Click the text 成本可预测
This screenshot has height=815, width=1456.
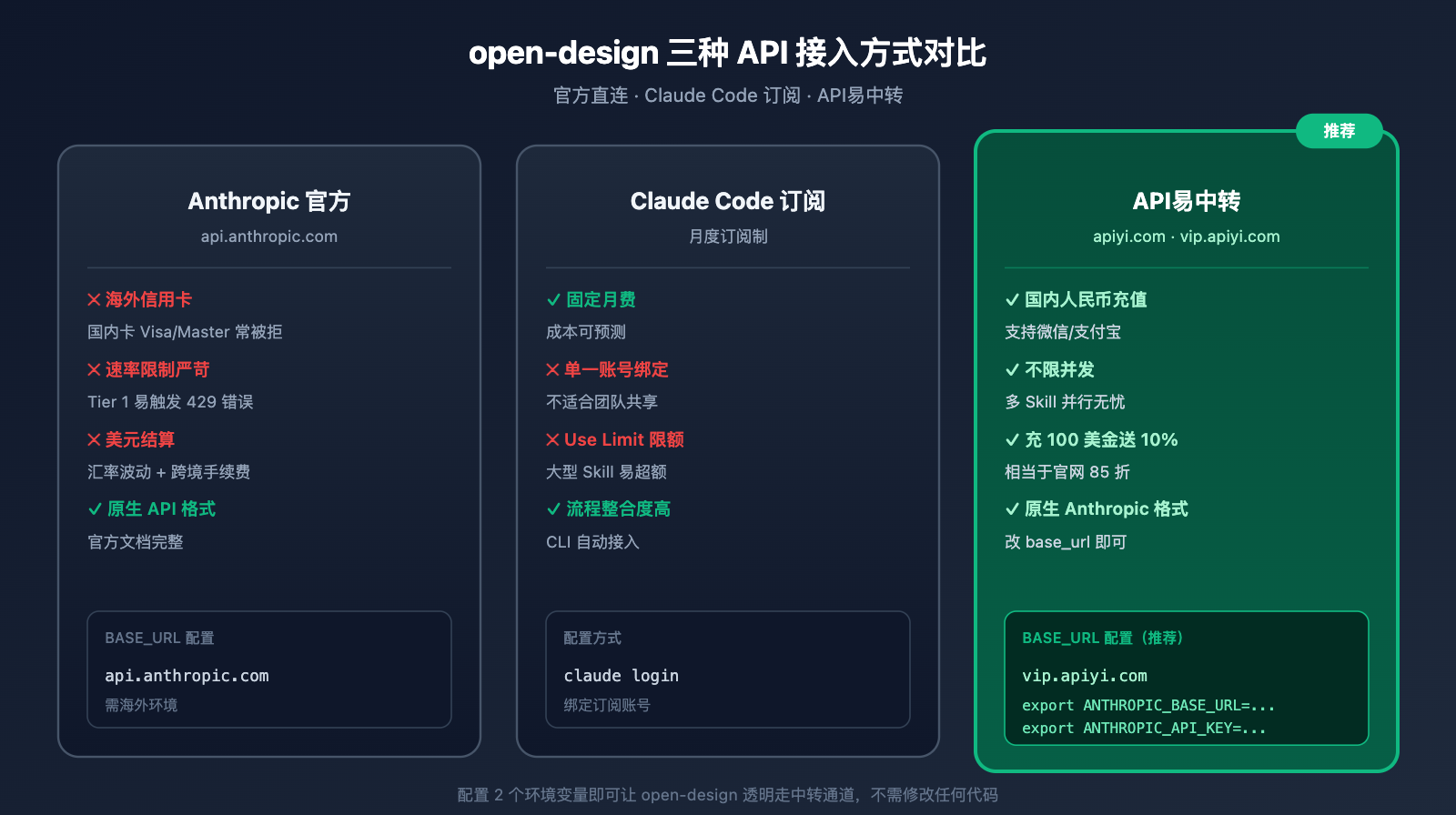(586, 332)
